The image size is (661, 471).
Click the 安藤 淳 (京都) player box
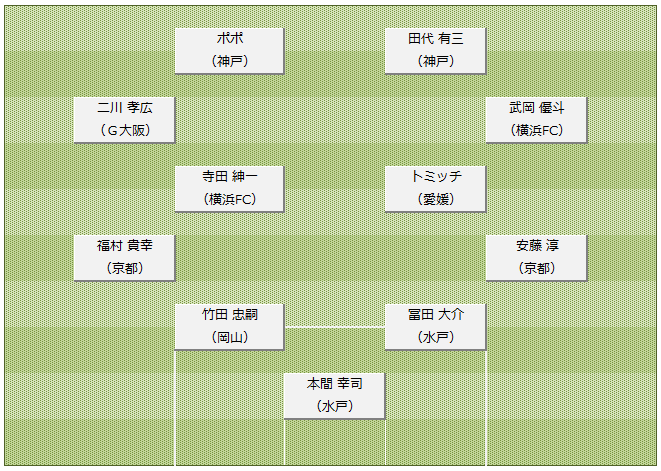click(x=536, y=258)
